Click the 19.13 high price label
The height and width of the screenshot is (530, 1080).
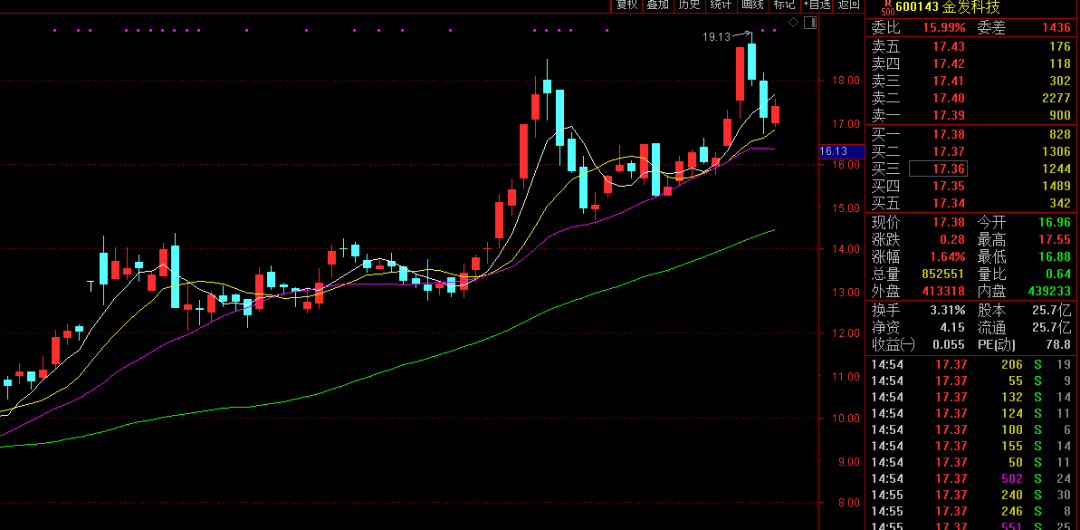[715, 37]
